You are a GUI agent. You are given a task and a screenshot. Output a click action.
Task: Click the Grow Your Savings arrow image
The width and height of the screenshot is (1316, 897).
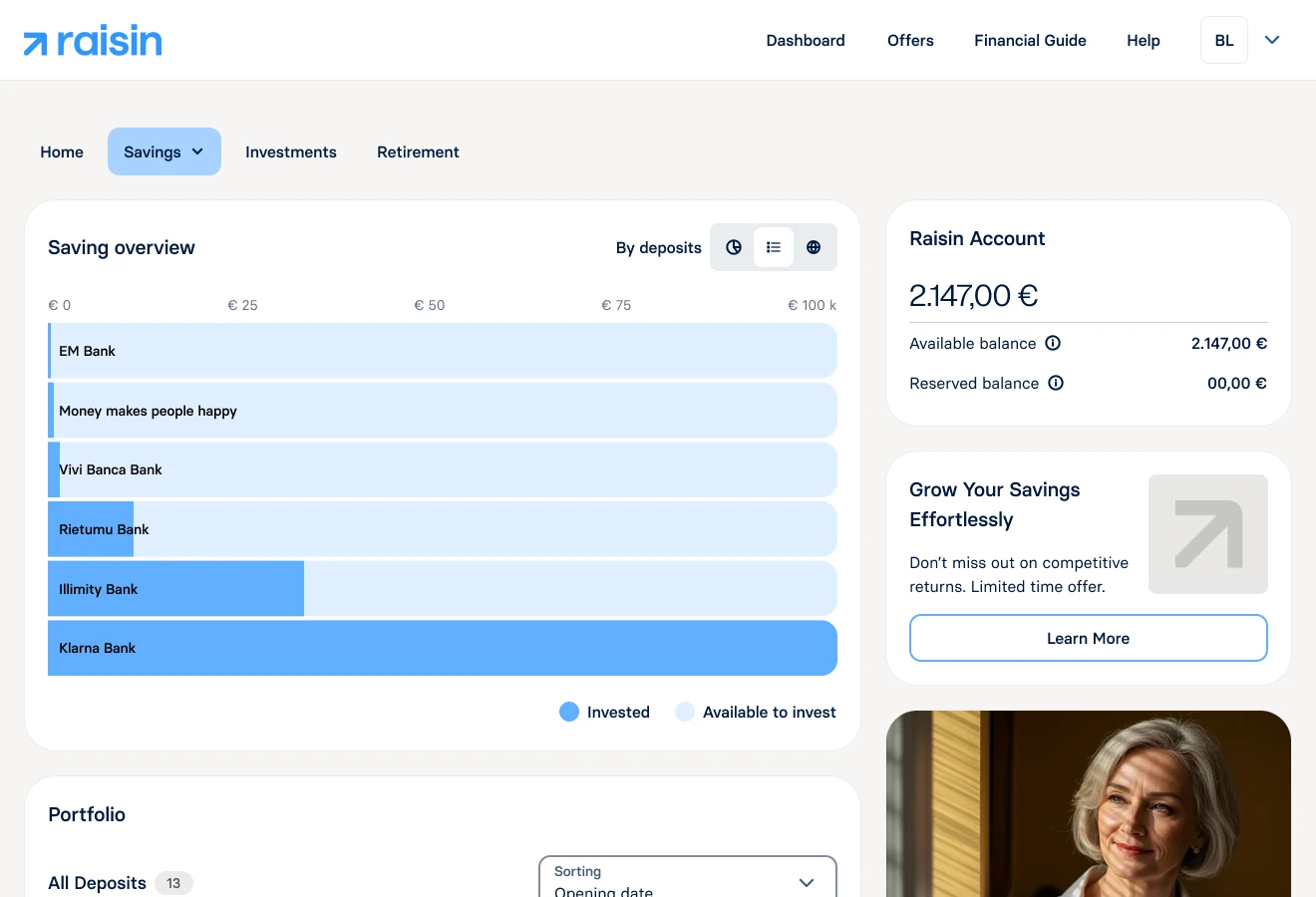1208,534
